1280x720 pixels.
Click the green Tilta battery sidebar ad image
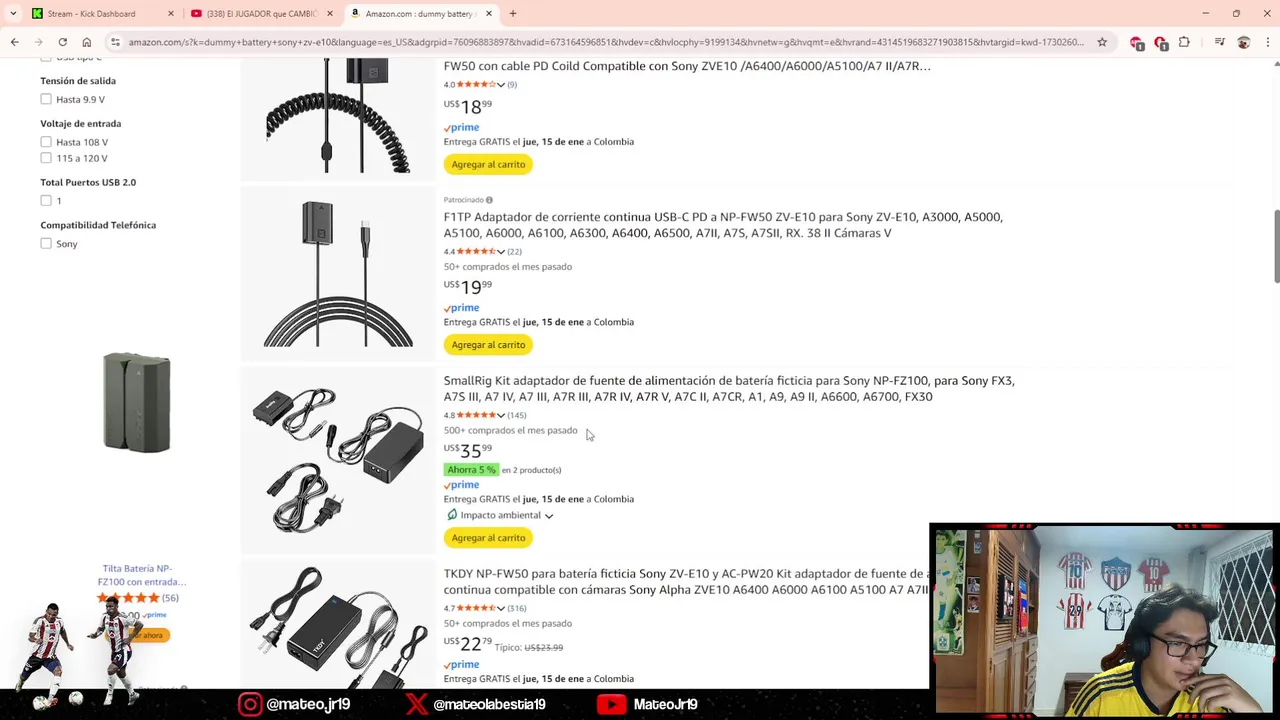pos(137,402)
